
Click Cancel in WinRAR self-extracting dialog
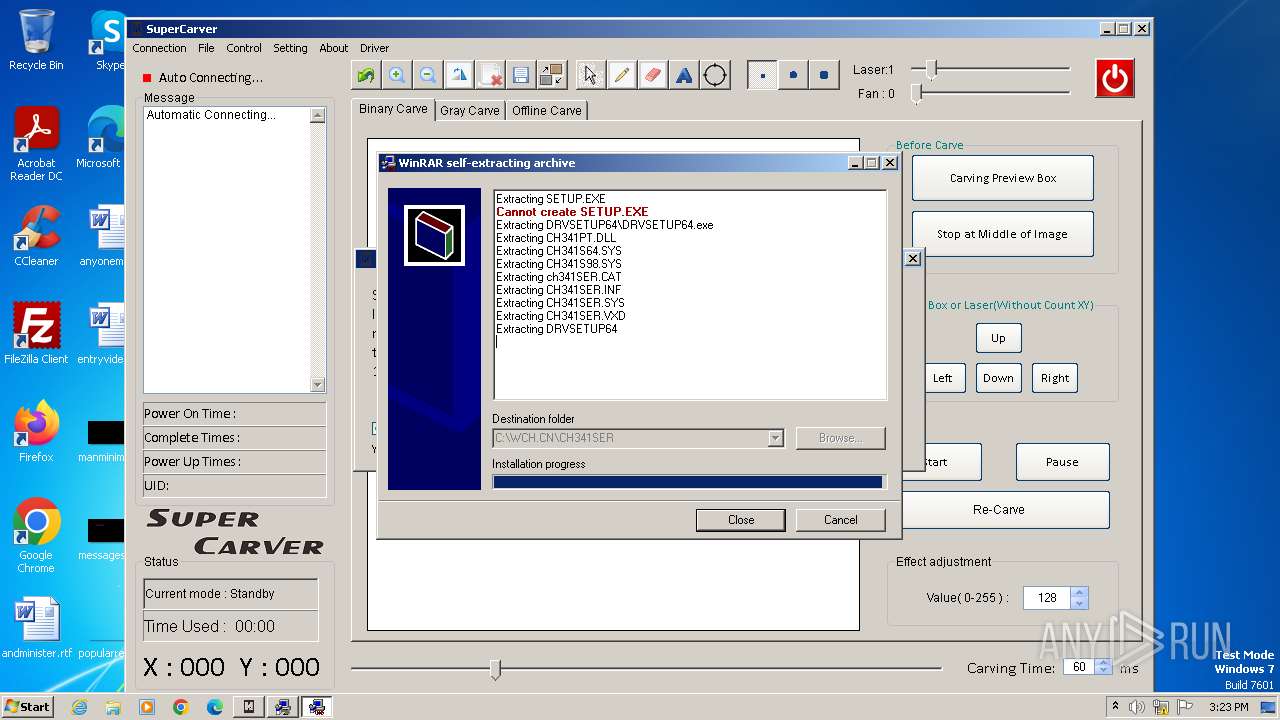pos(841,520)
